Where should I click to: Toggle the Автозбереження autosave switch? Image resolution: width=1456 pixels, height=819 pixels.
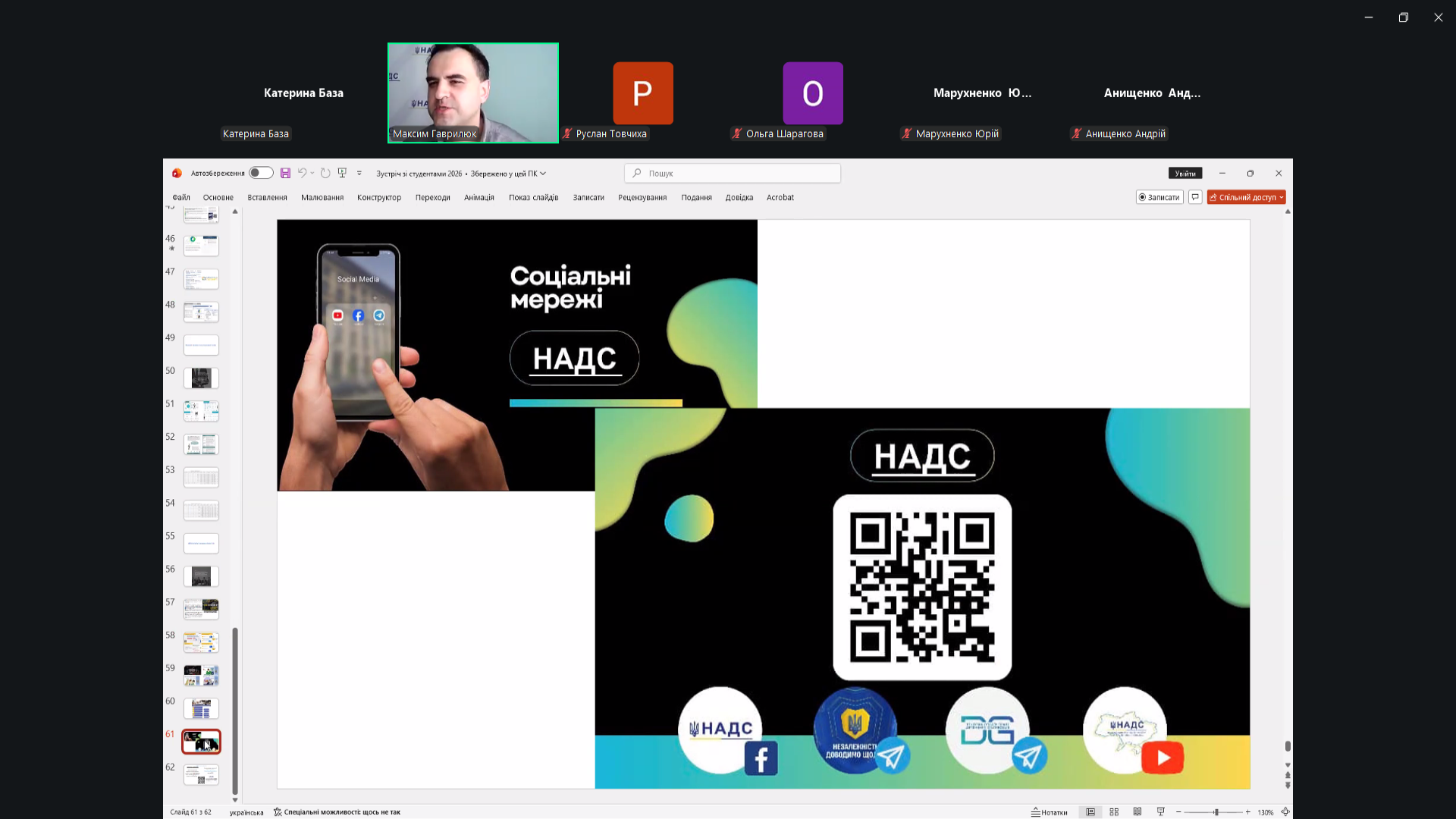[261, 173]
